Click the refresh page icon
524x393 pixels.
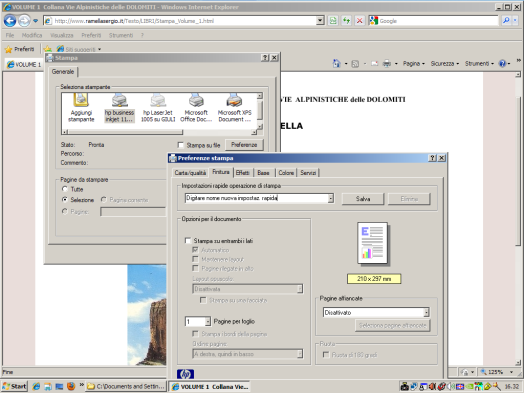pyautogui.click(x=346, y=21)
